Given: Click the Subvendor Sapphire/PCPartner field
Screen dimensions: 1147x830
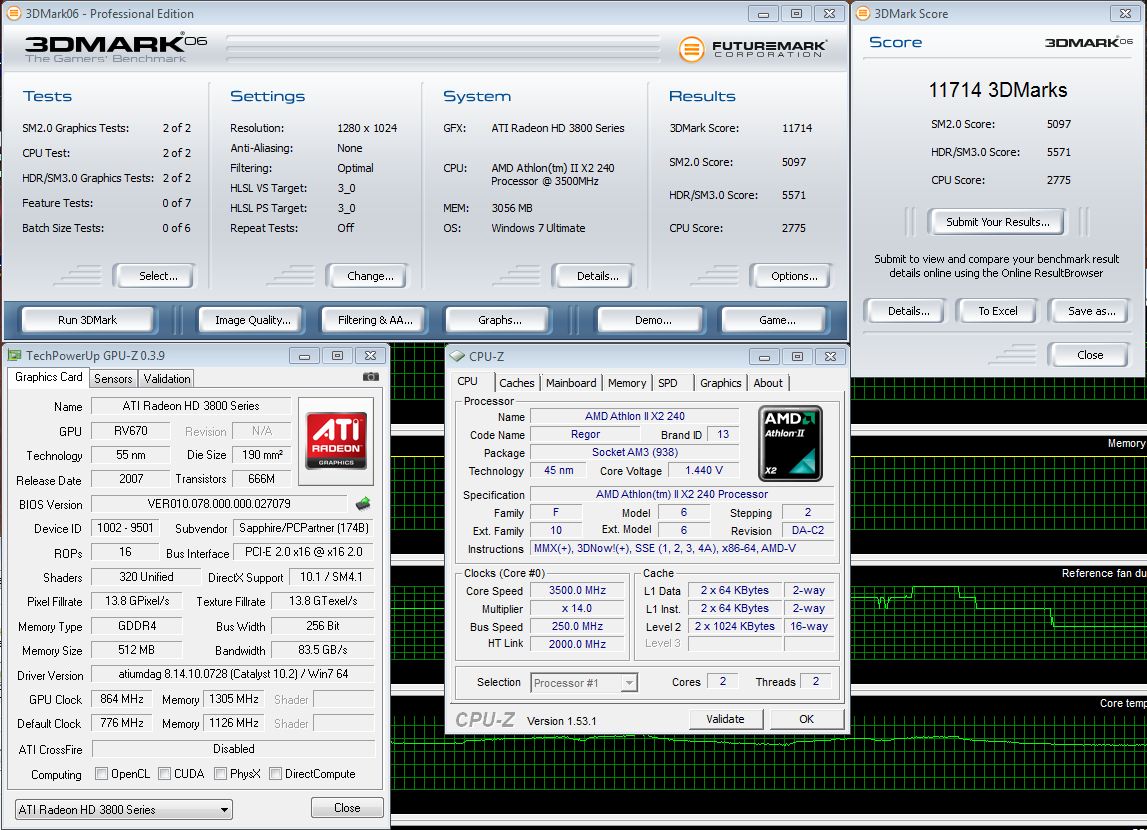Looking at the screenshot, I should (304, 528).
